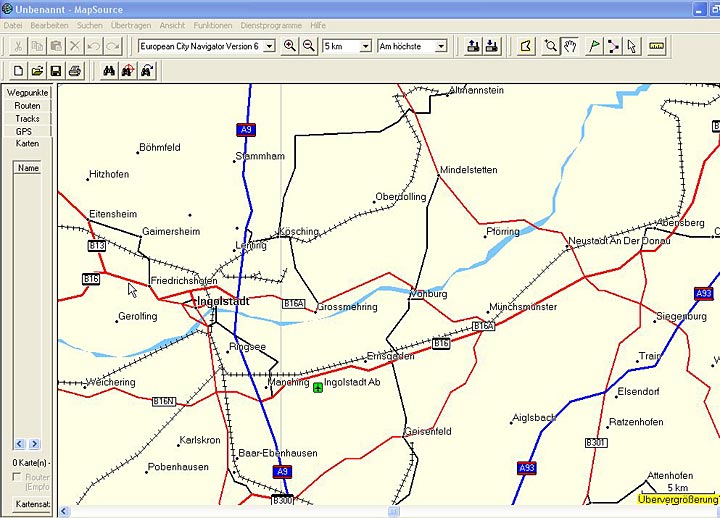Select the route tool icon

(x=613, y=46)
